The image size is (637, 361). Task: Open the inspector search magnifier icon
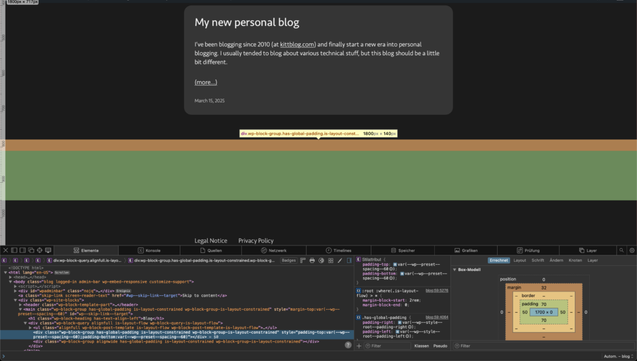(x=621, y=250)
